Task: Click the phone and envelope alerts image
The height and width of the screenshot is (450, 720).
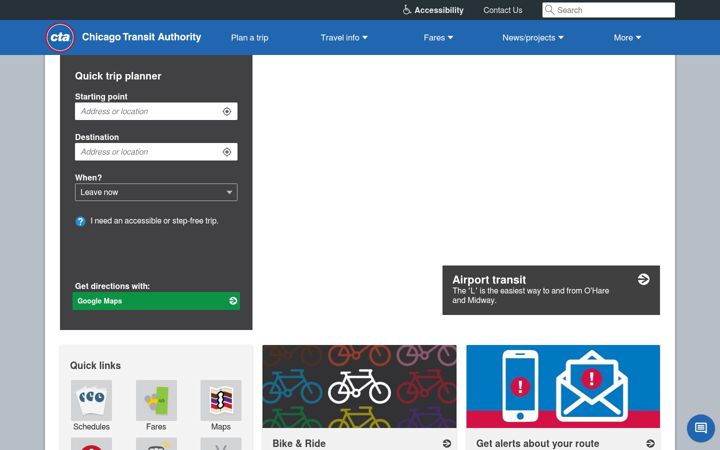Action: [563, 386]
